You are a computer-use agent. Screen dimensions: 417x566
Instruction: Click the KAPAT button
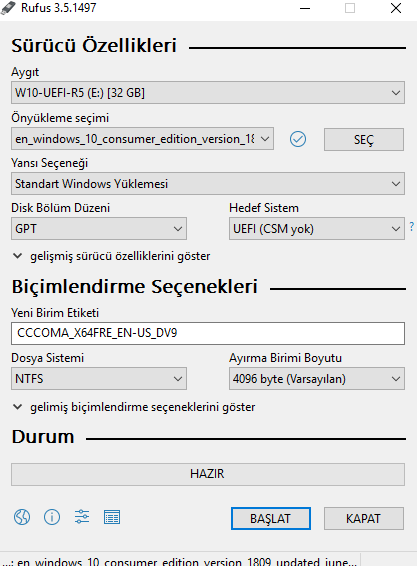(x=364, y=519)
